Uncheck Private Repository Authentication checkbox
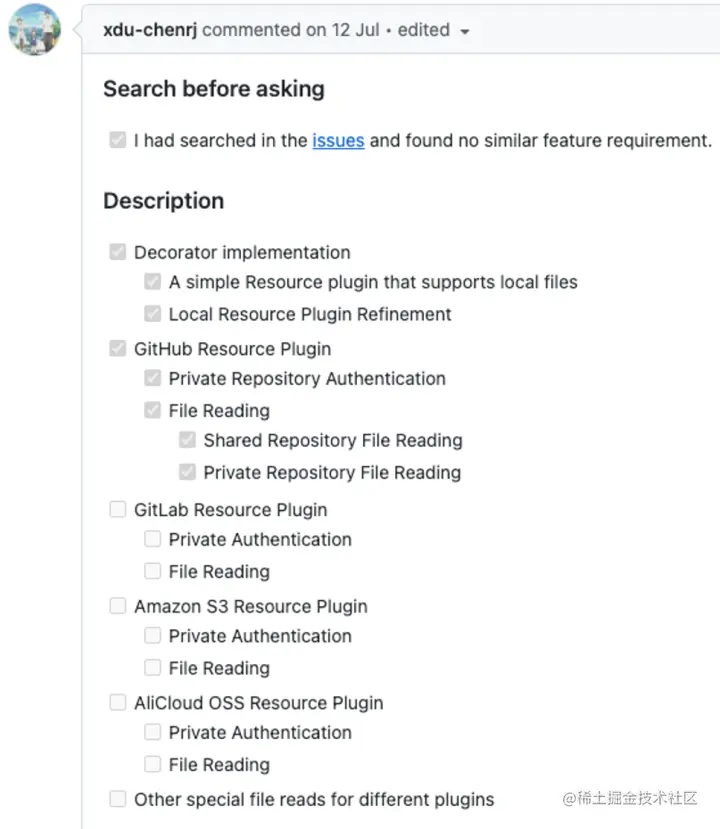The width and height of the screenshot is (720, 829). [153, 379]
